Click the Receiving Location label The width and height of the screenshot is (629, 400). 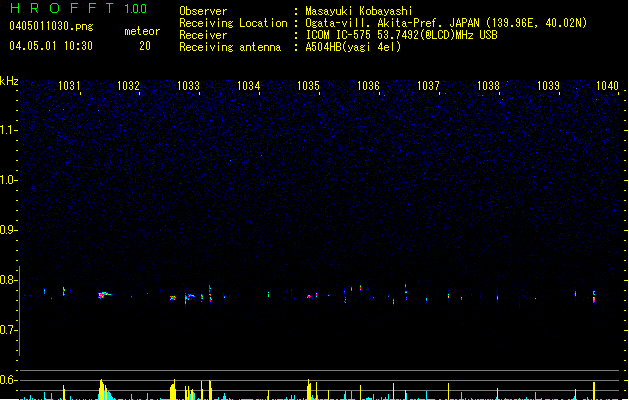click(233, 23)
